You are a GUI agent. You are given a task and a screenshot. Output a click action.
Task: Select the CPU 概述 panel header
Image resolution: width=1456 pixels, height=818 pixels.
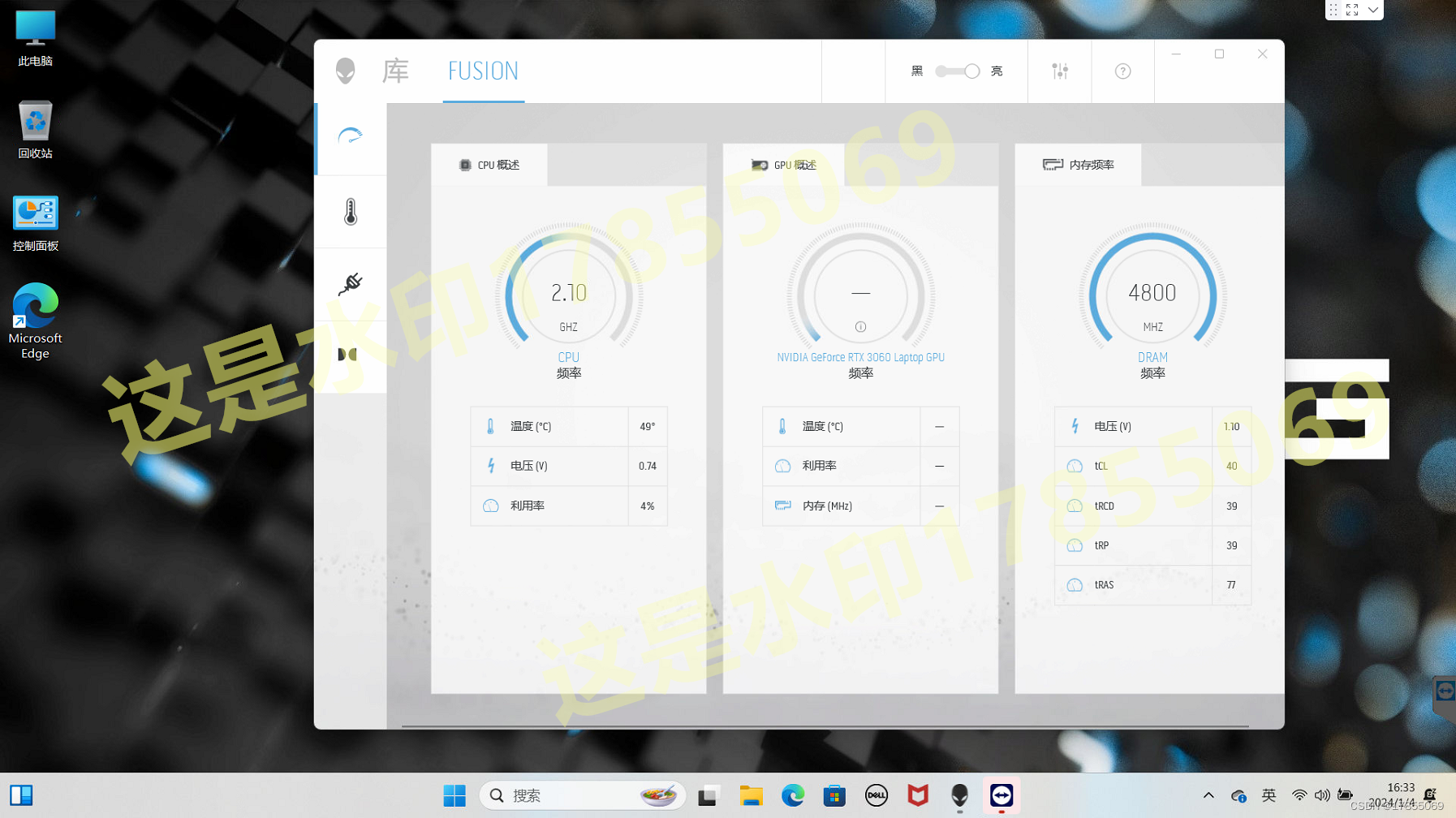489,165
